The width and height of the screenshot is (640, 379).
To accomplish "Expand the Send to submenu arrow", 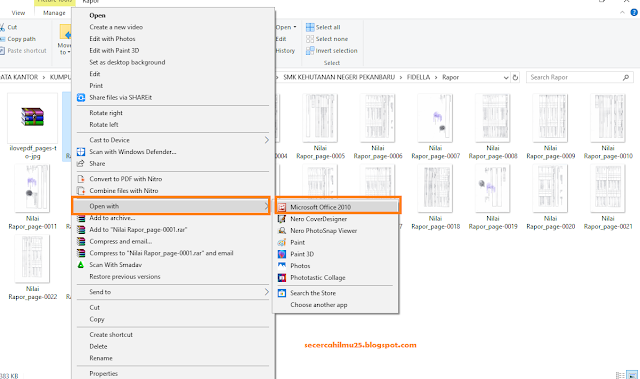I will [267, 292].
